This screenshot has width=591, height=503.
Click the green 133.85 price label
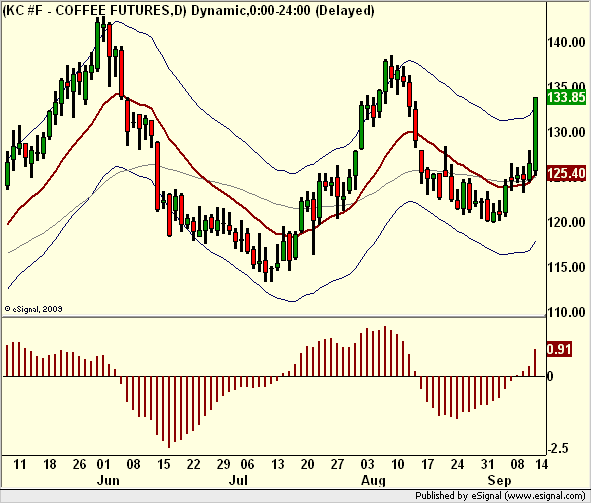(x=566, y=97)
